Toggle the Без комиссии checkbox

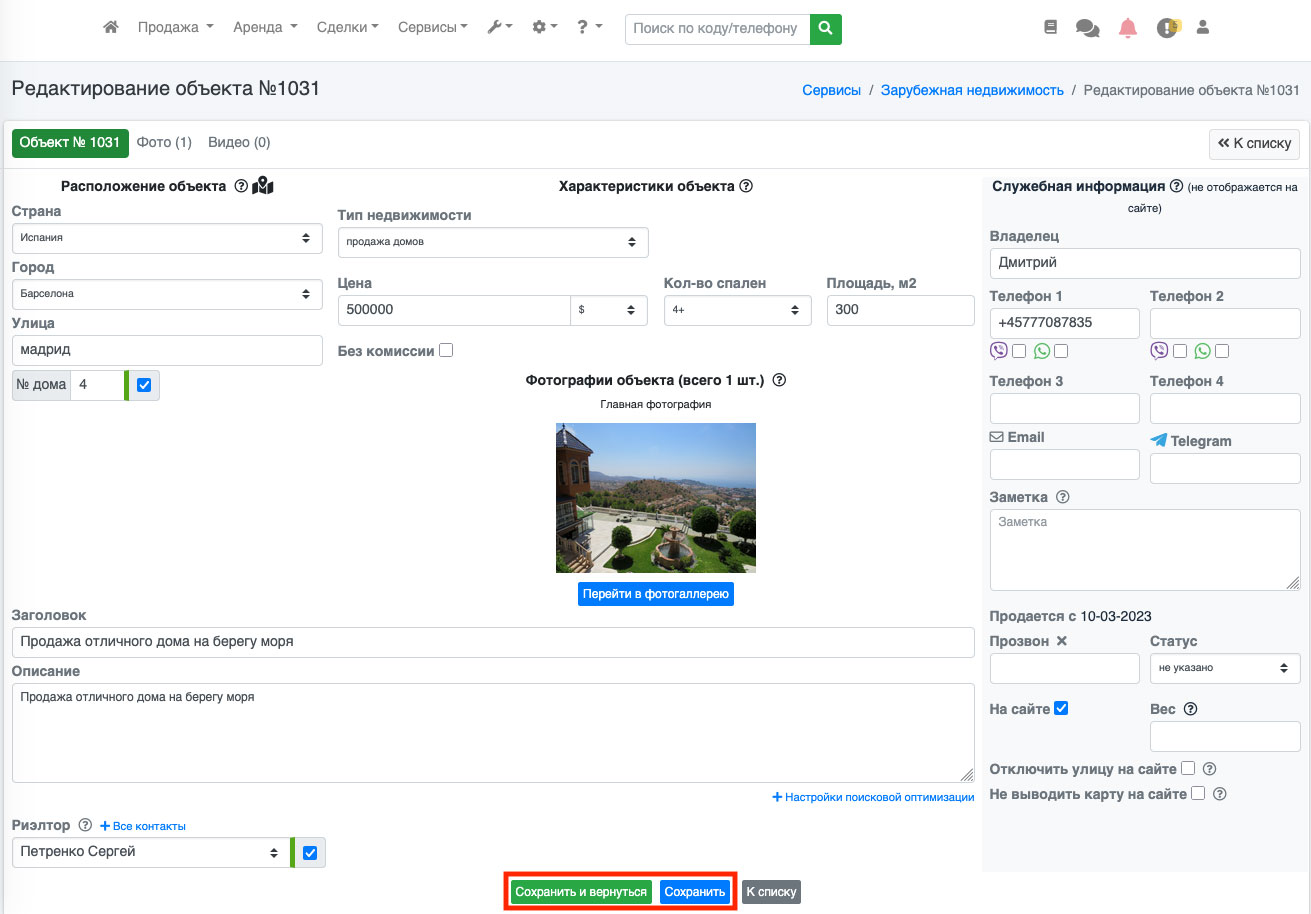(446, 351)
